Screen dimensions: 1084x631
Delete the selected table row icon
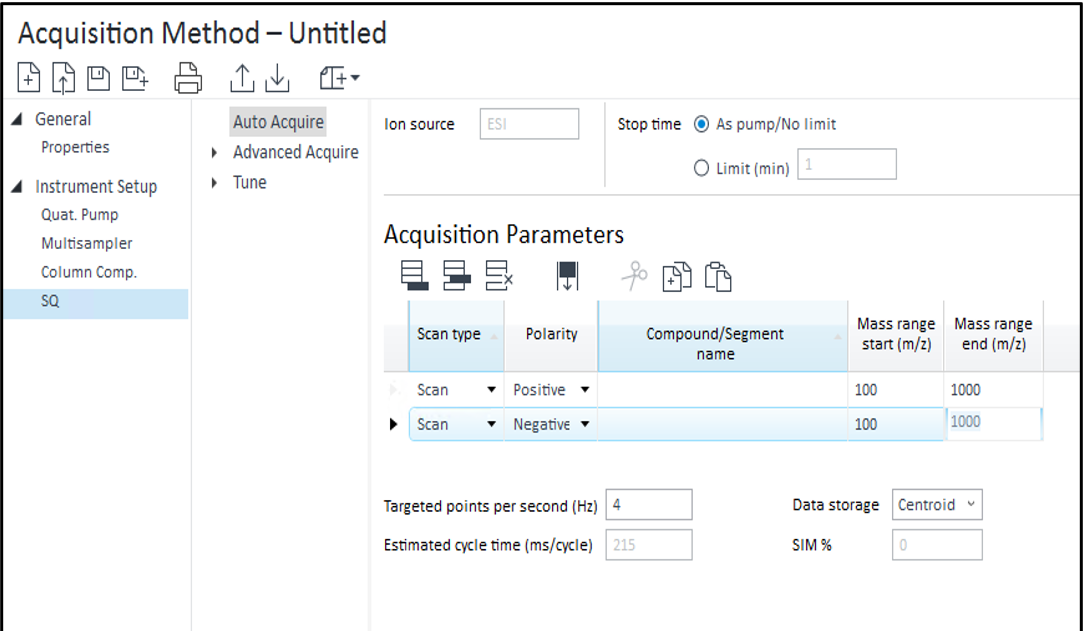tap(498, 276)
